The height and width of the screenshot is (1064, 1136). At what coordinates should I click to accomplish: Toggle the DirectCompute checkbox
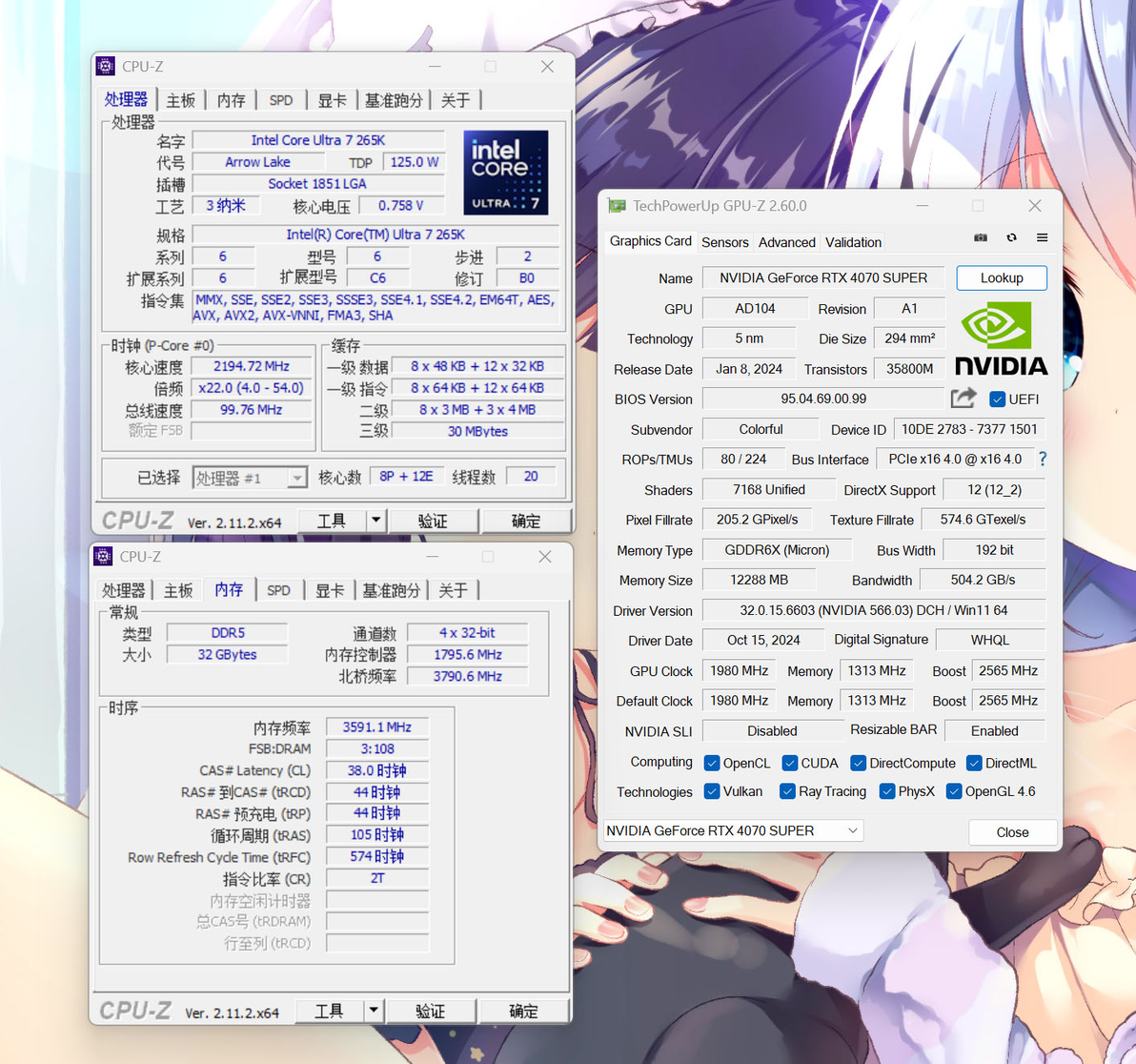(859, 764)
